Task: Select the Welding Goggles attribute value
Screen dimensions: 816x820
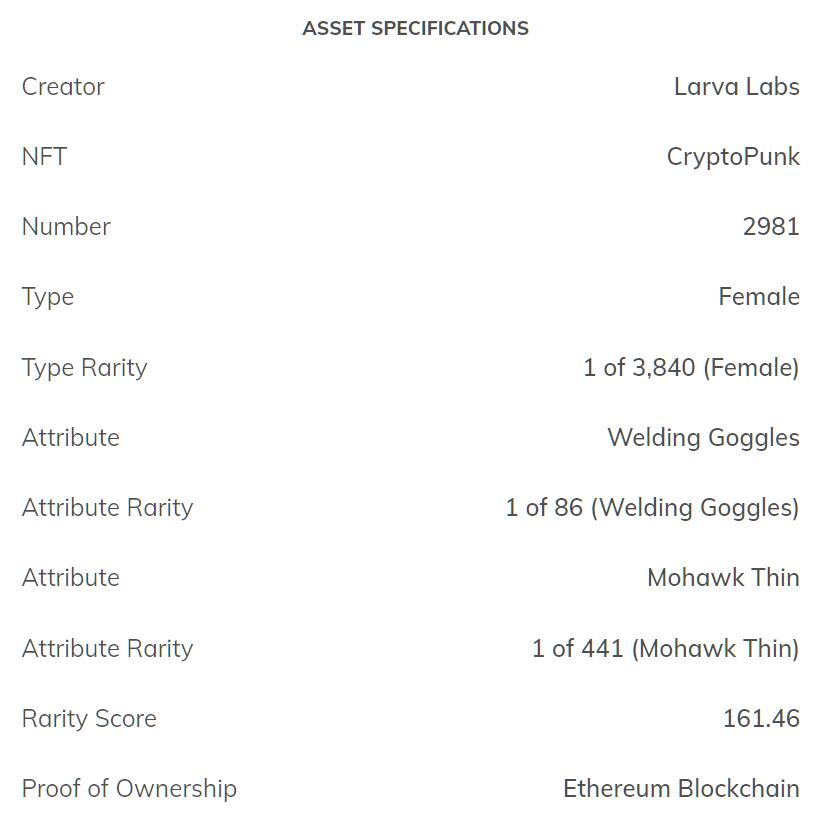Action: [703, 438]
